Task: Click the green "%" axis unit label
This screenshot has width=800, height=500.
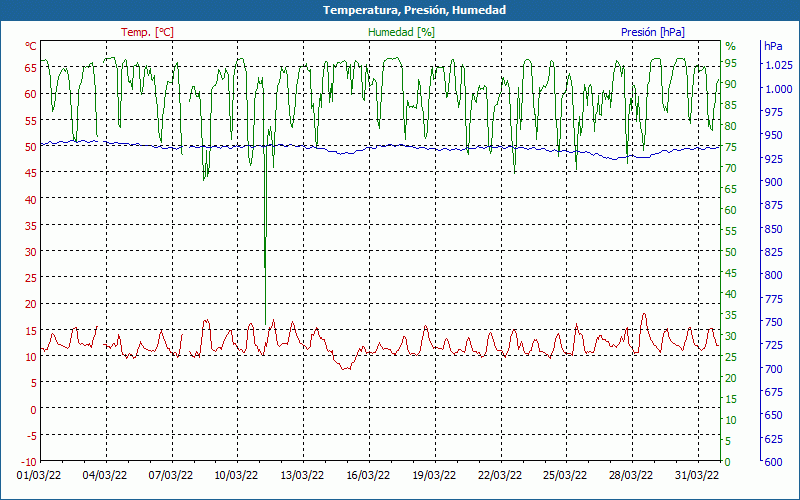Action: 731,46
